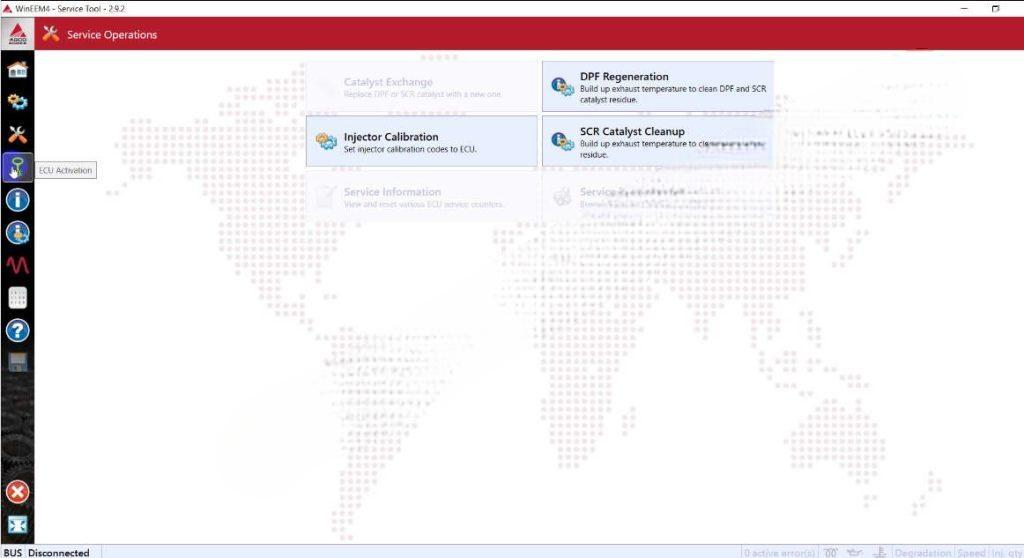Click the gears settings icon in sidebar
Screen dimensions: 1024x558
[17, 102]
